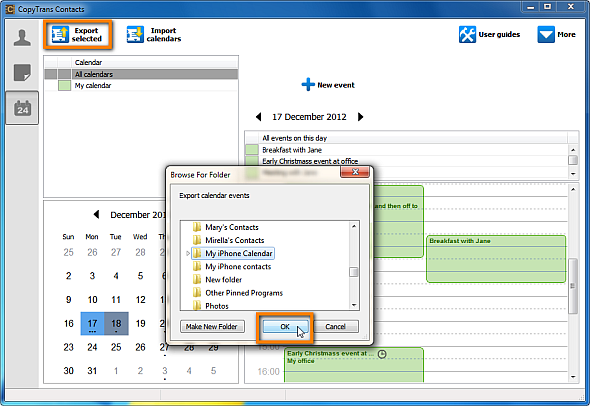Go to previous month in mini calendar
This screenshot has height=406, width=590.
pyautogui.click(x=96, y=214)
